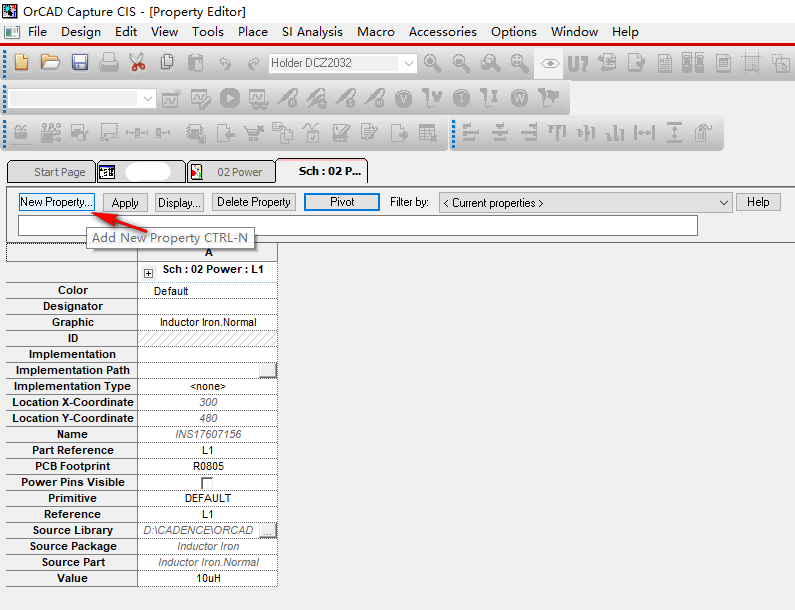Click the New document icon
Viewport: 795px width, 610px height.
21,63
